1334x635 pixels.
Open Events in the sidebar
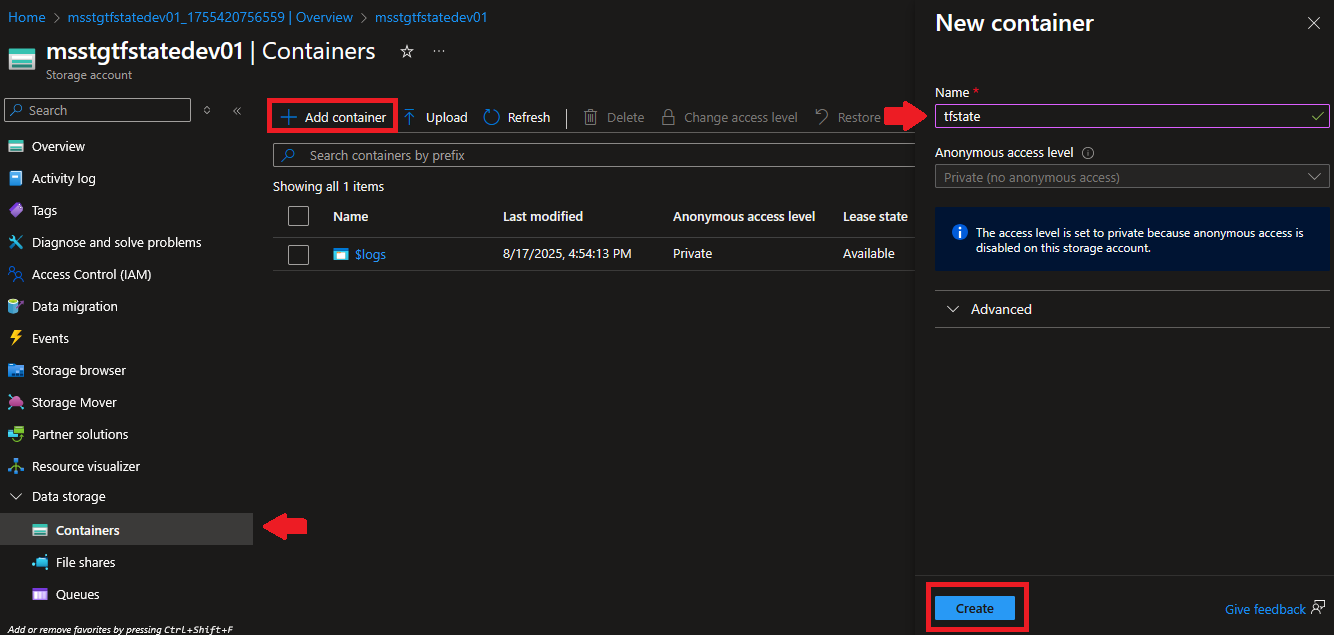tap(50, 338)
